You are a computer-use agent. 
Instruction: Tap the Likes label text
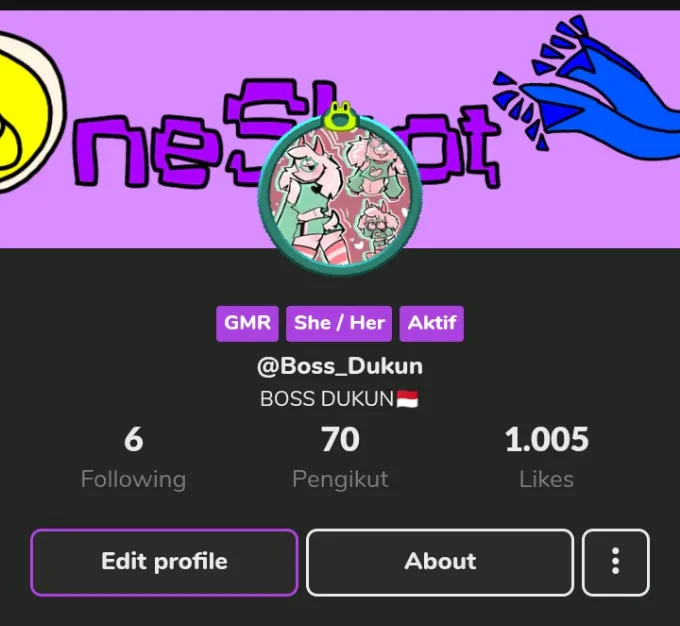[x=546, y=480]
